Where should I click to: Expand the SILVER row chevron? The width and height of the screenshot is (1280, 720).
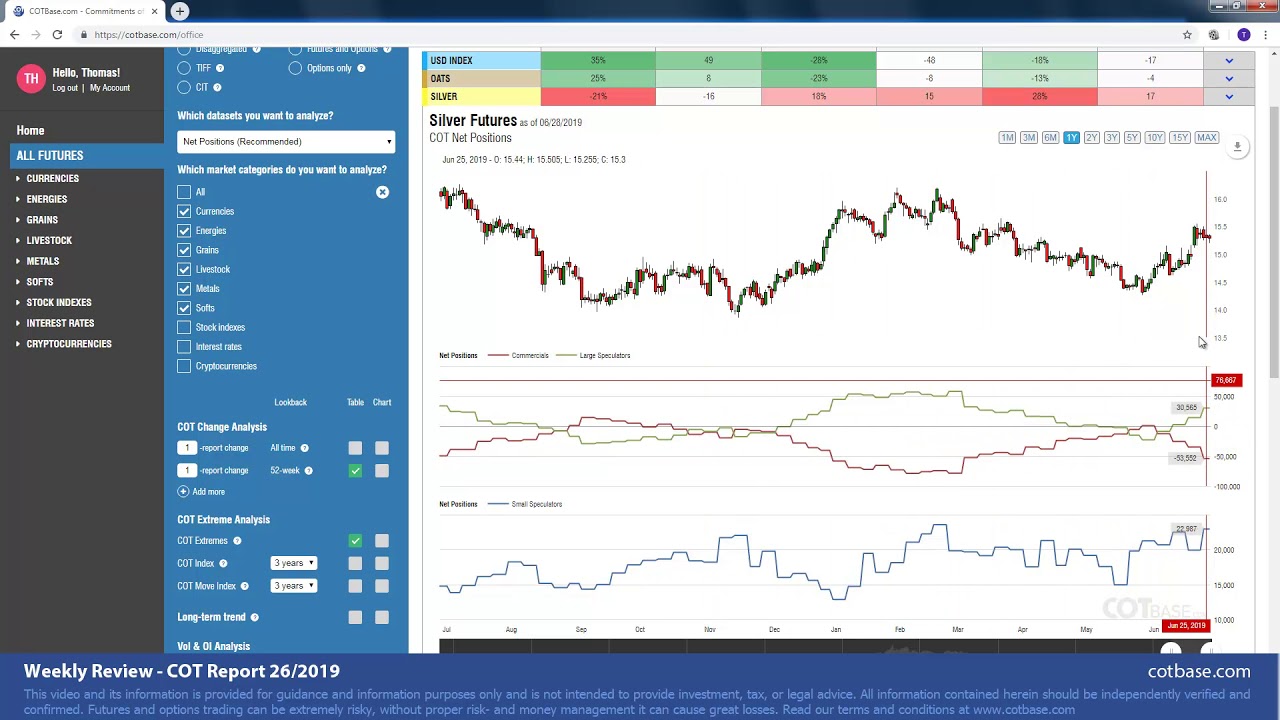click(x=1229, y=97)
